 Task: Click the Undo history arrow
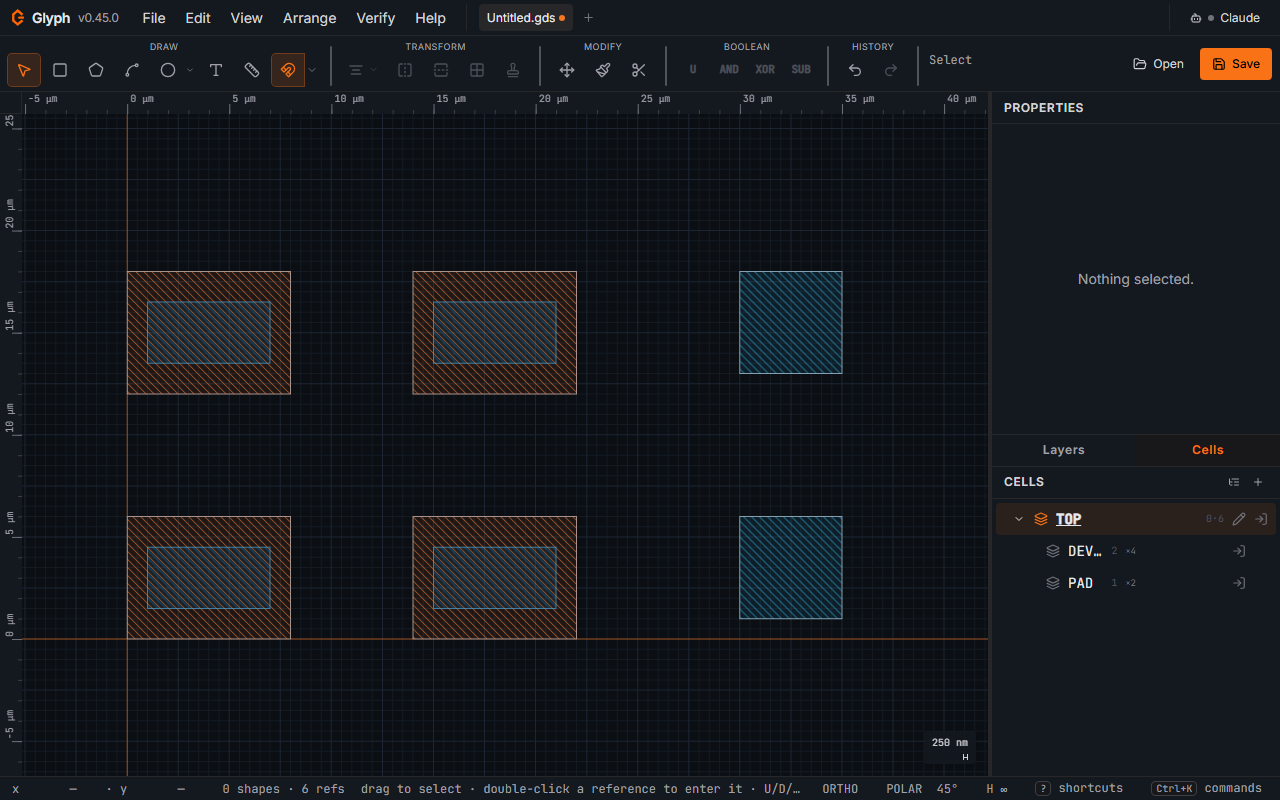(x=855, y=70)
